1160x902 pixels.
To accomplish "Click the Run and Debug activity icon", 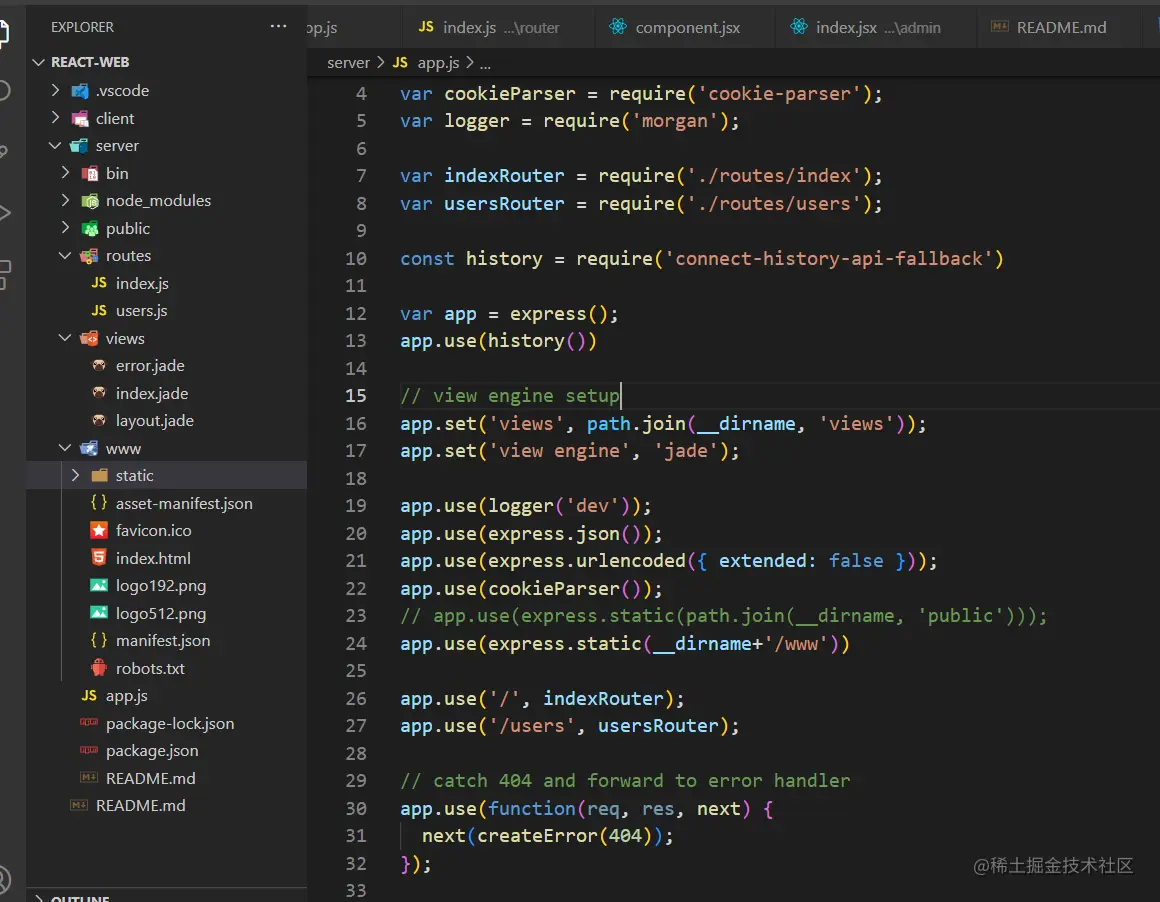I will 4,213.
